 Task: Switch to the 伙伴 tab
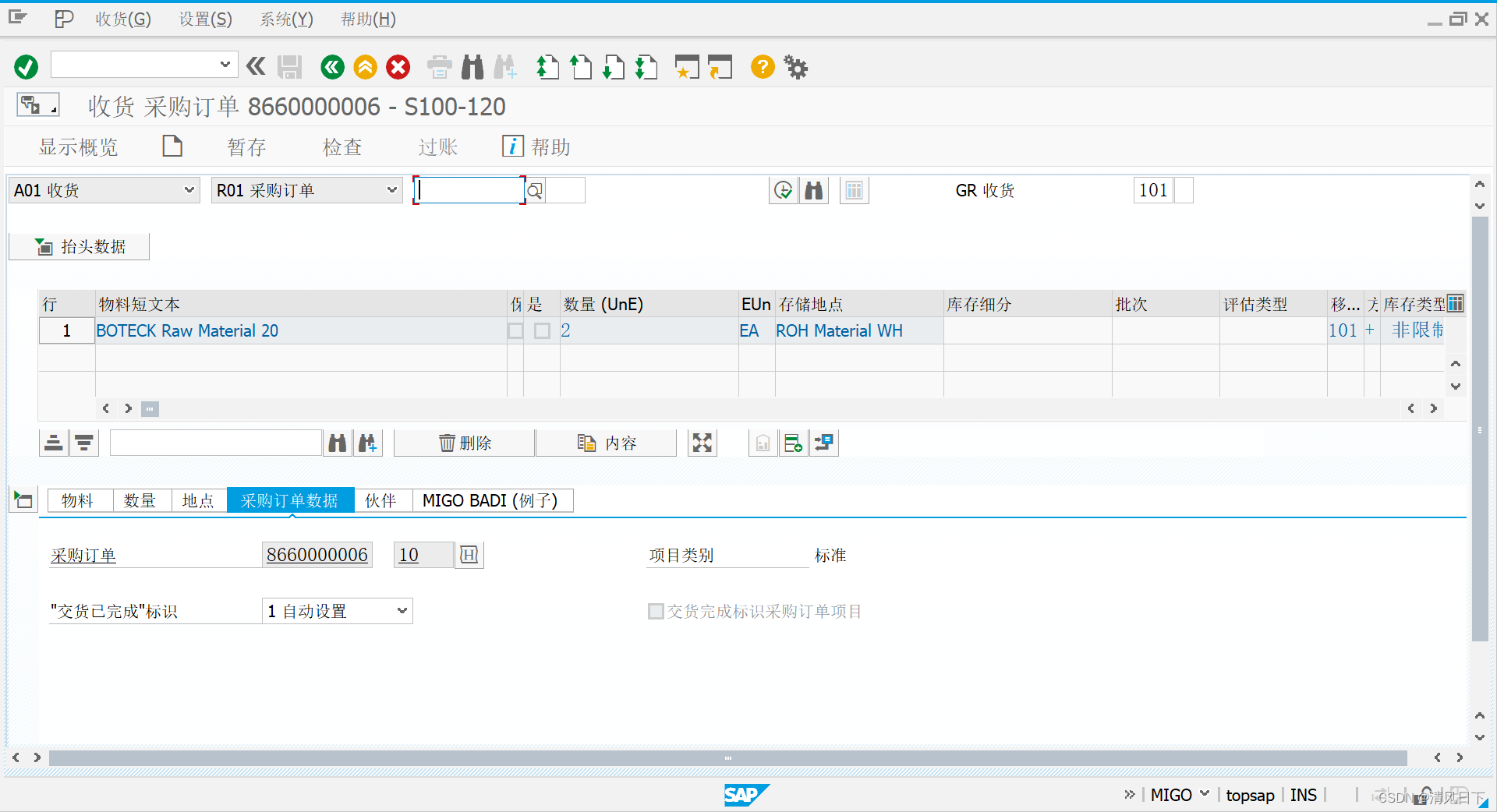(x=383, y=500)
